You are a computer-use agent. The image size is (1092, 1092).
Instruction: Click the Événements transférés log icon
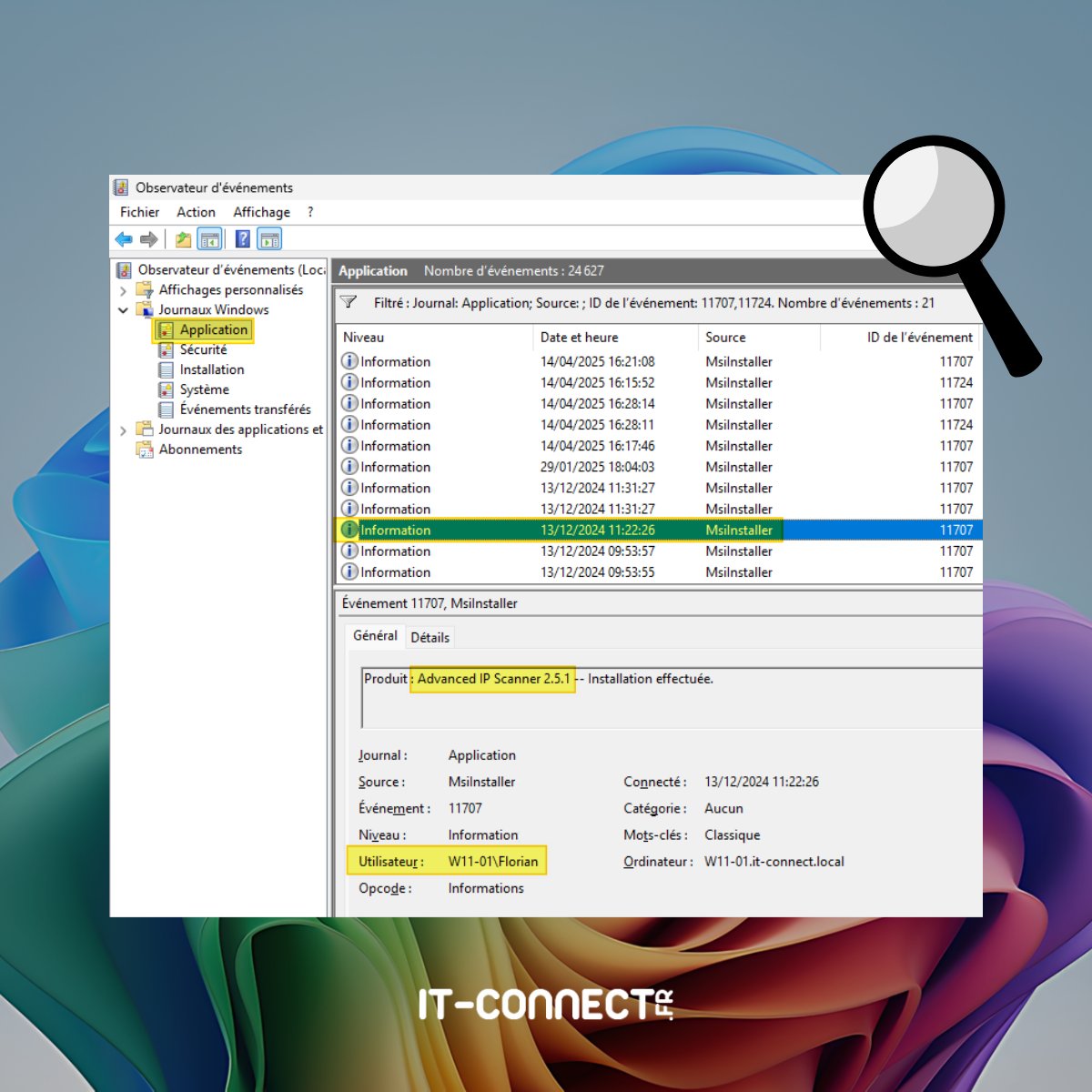coord(166,409)
